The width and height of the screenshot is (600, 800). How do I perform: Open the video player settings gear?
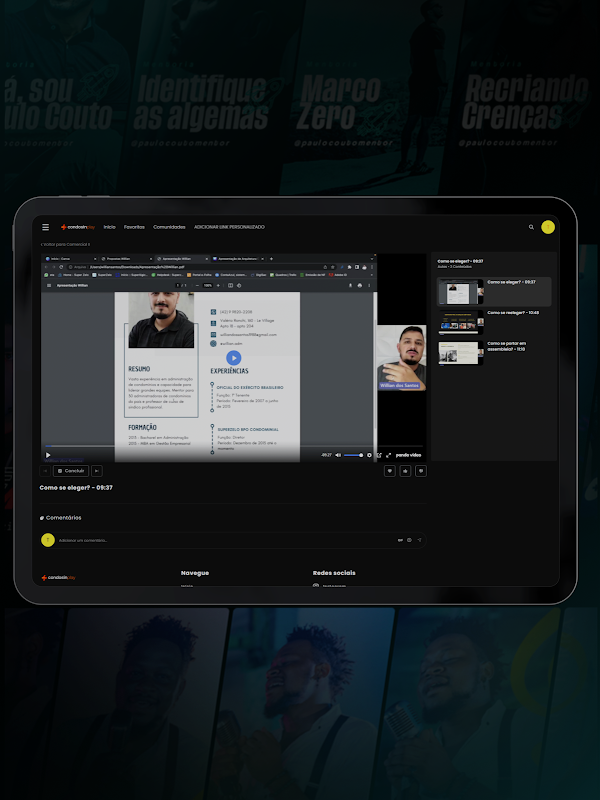click(x=369, y=455)
